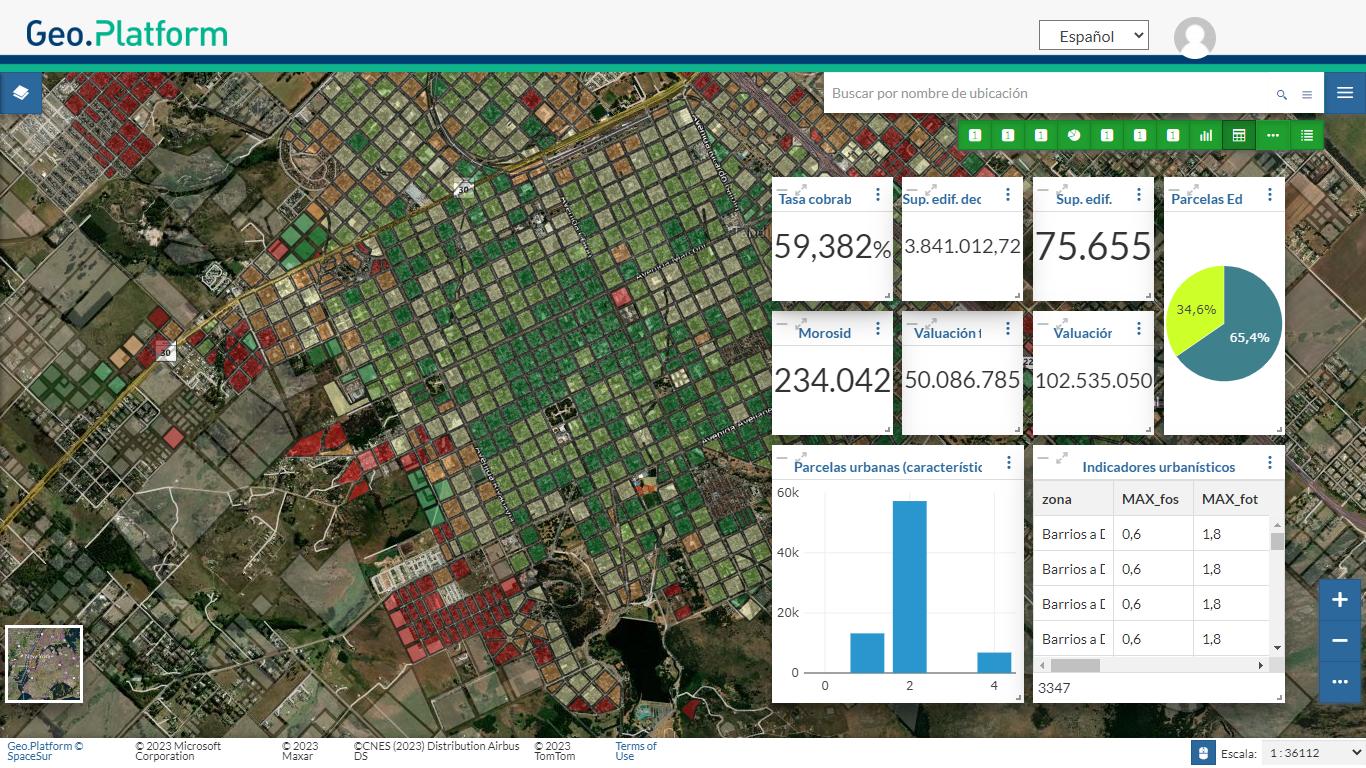The width and height of the screenshot is (1366, 768).
Task: Click the table scrollbar down arrow
Action: 1277,648
